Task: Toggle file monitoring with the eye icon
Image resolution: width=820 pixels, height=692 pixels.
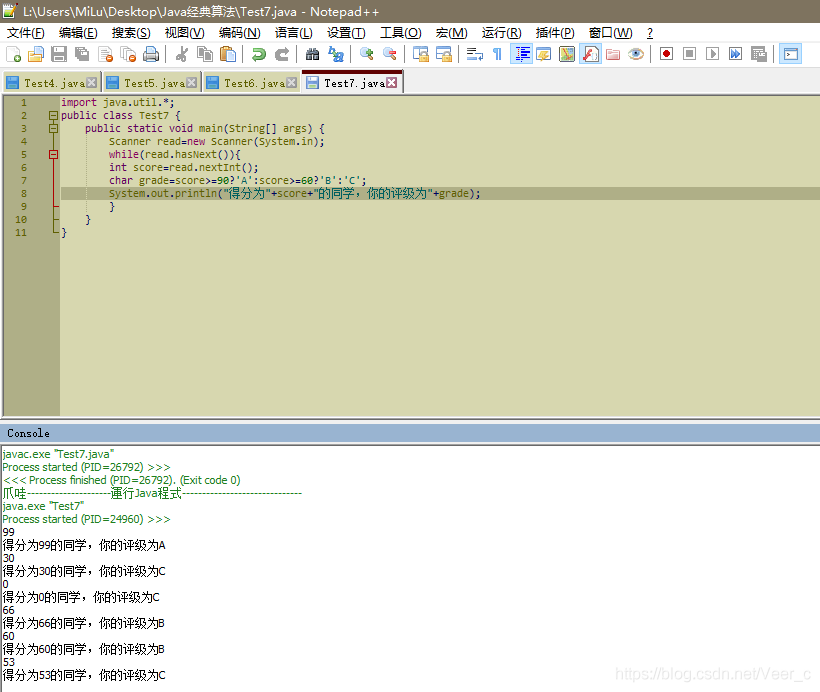Action: tap(636, 54)
